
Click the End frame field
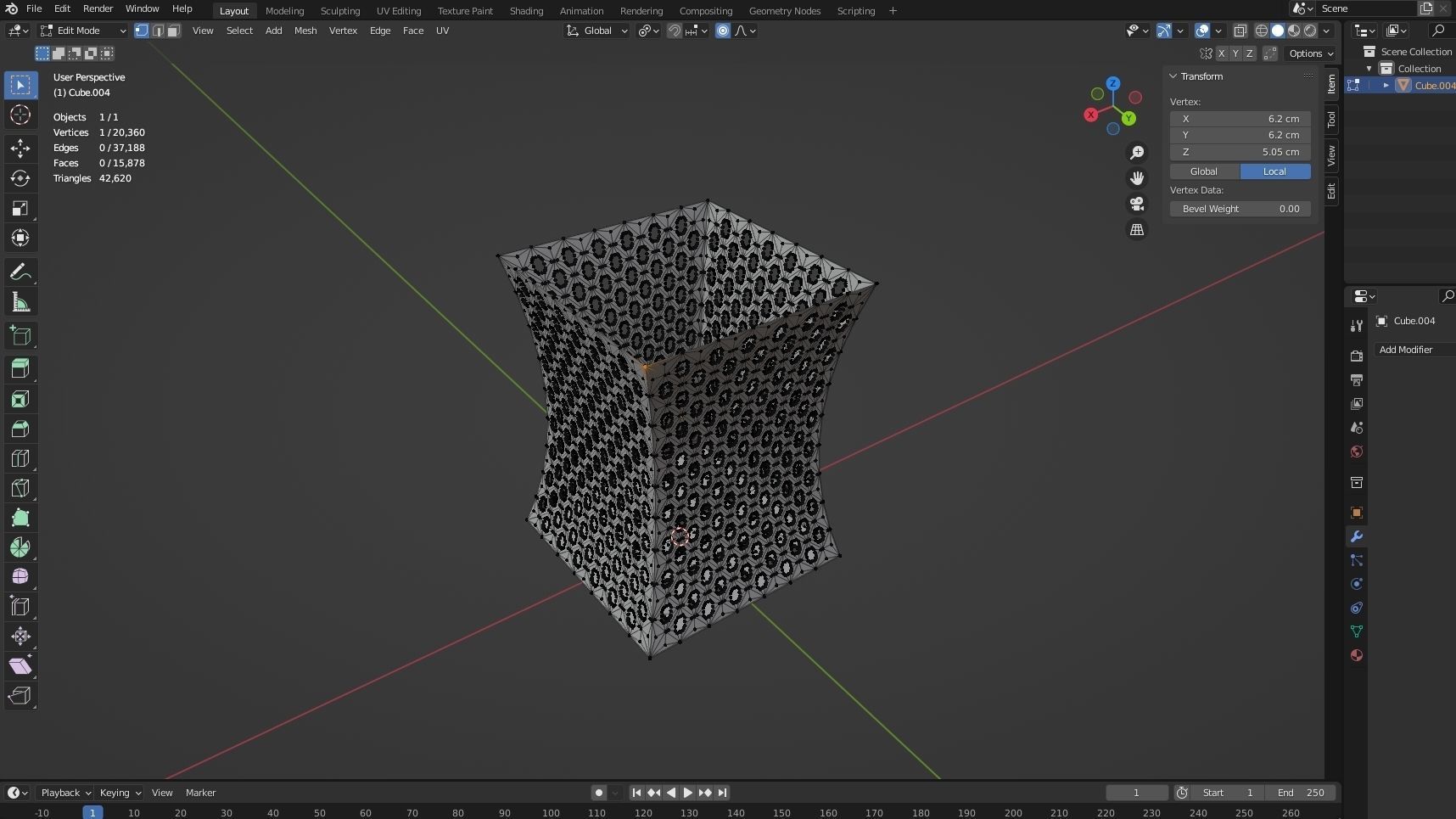click(1302, 793)
